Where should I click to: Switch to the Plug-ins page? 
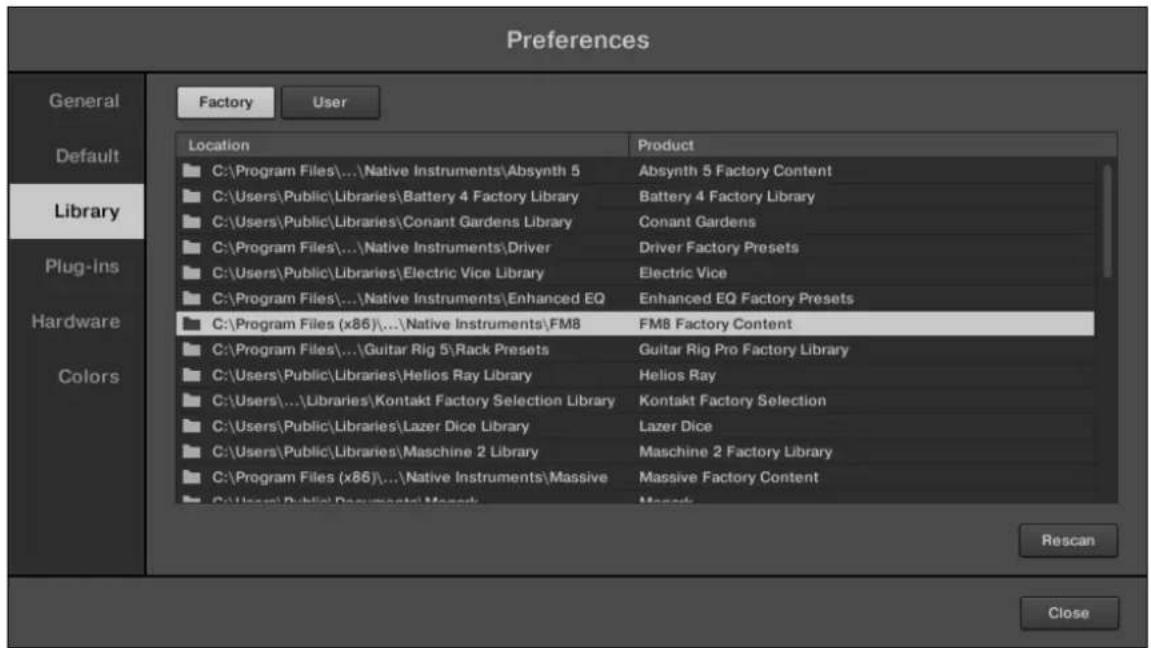tap(81, 266)
